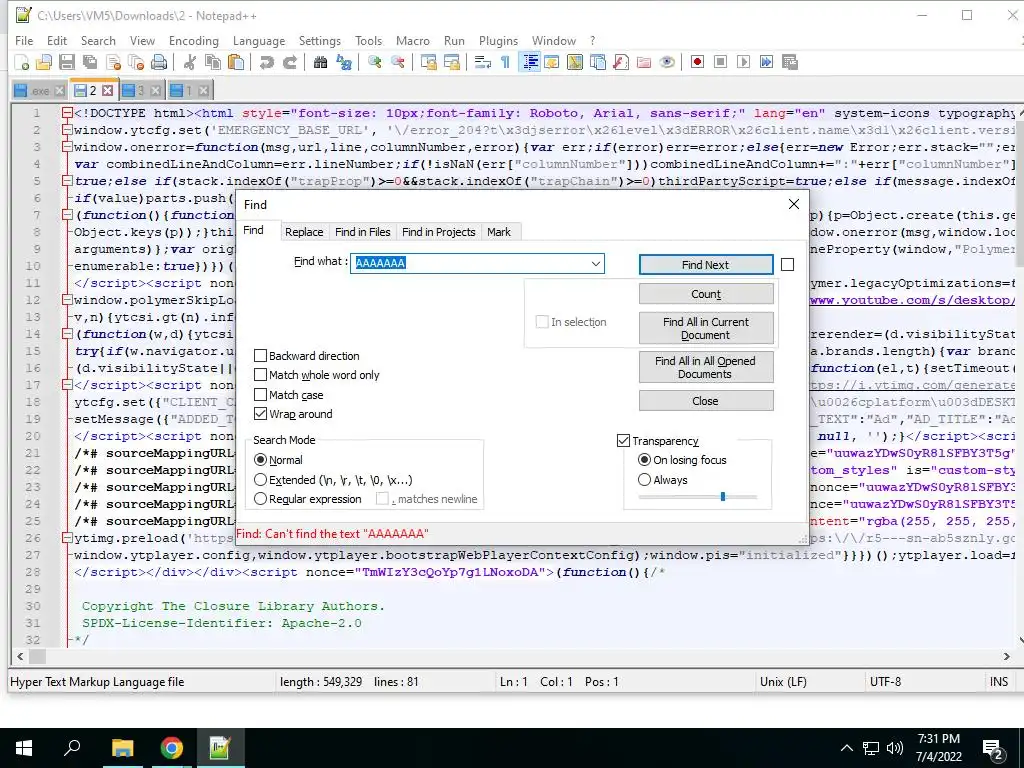Image resolution: width=1024 pixels, height=768 pixels.
Task: Click the Save Recorded Macro icon
Action: click(x=790, y=62)
